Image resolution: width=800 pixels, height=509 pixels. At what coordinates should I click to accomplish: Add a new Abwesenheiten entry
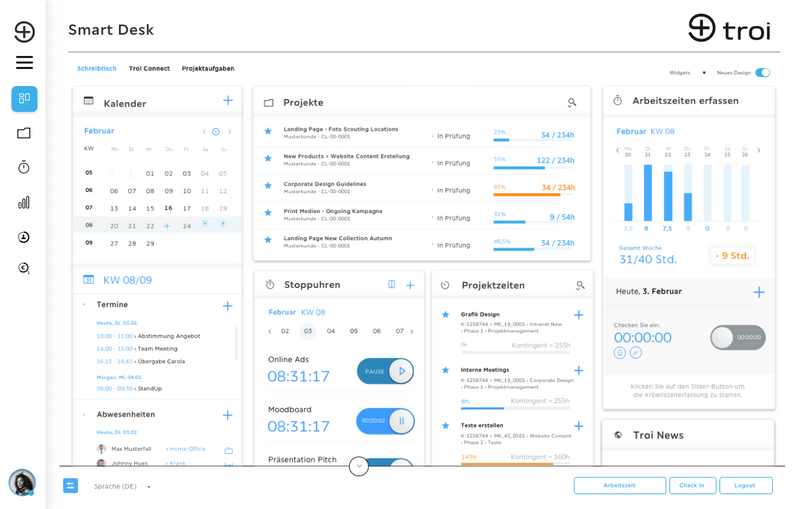click(x=228, y=415)
